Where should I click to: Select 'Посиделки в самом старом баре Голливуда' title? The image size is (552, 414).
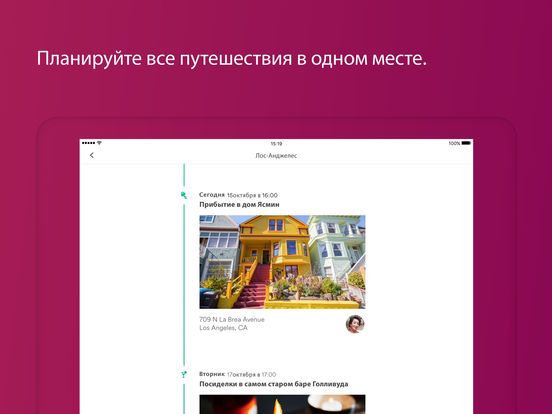[x=274, y=384]
